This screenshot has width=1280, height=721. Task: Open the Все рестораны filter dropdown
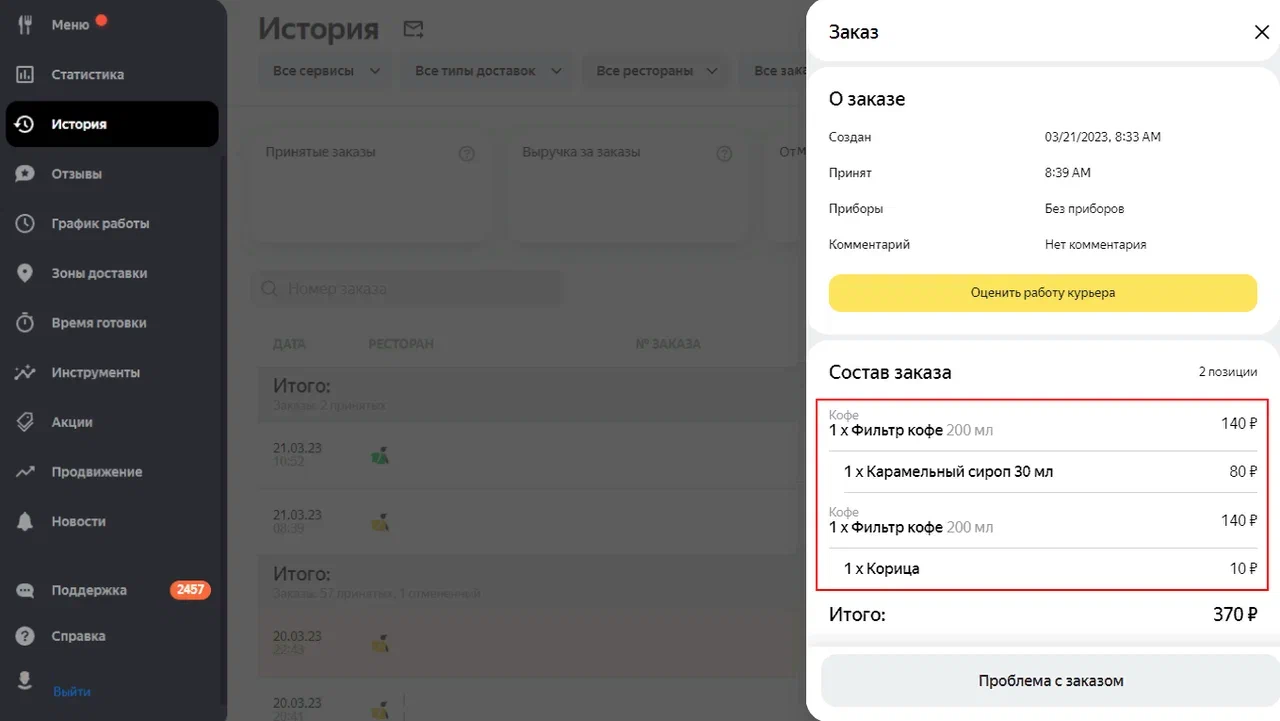[x=657, y=71]
